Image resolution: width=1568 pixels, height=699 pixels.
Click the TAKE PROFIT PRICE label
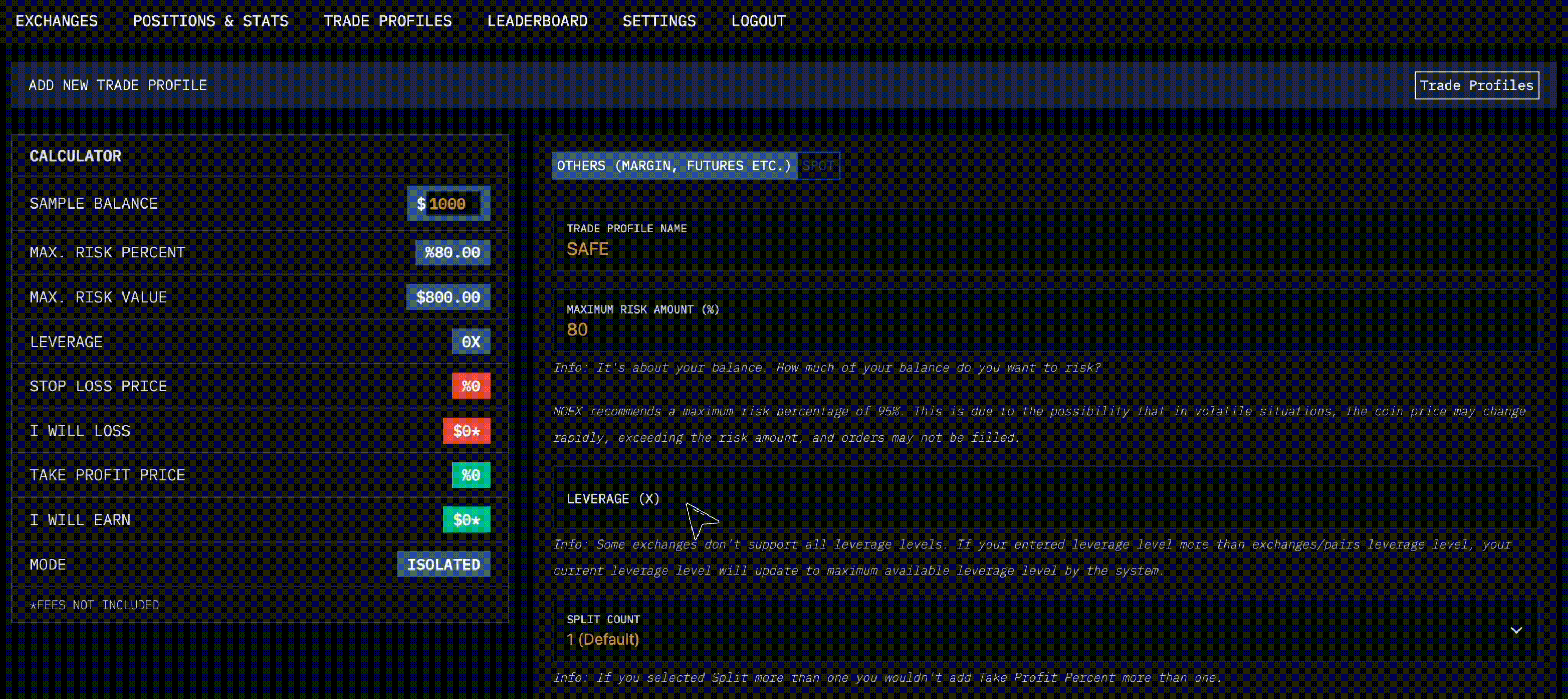108,475
